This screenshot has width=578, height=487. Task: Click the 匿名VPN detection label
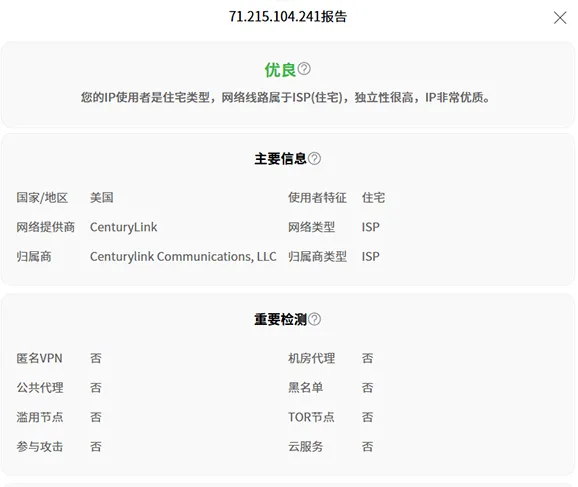tap(39, 358)
